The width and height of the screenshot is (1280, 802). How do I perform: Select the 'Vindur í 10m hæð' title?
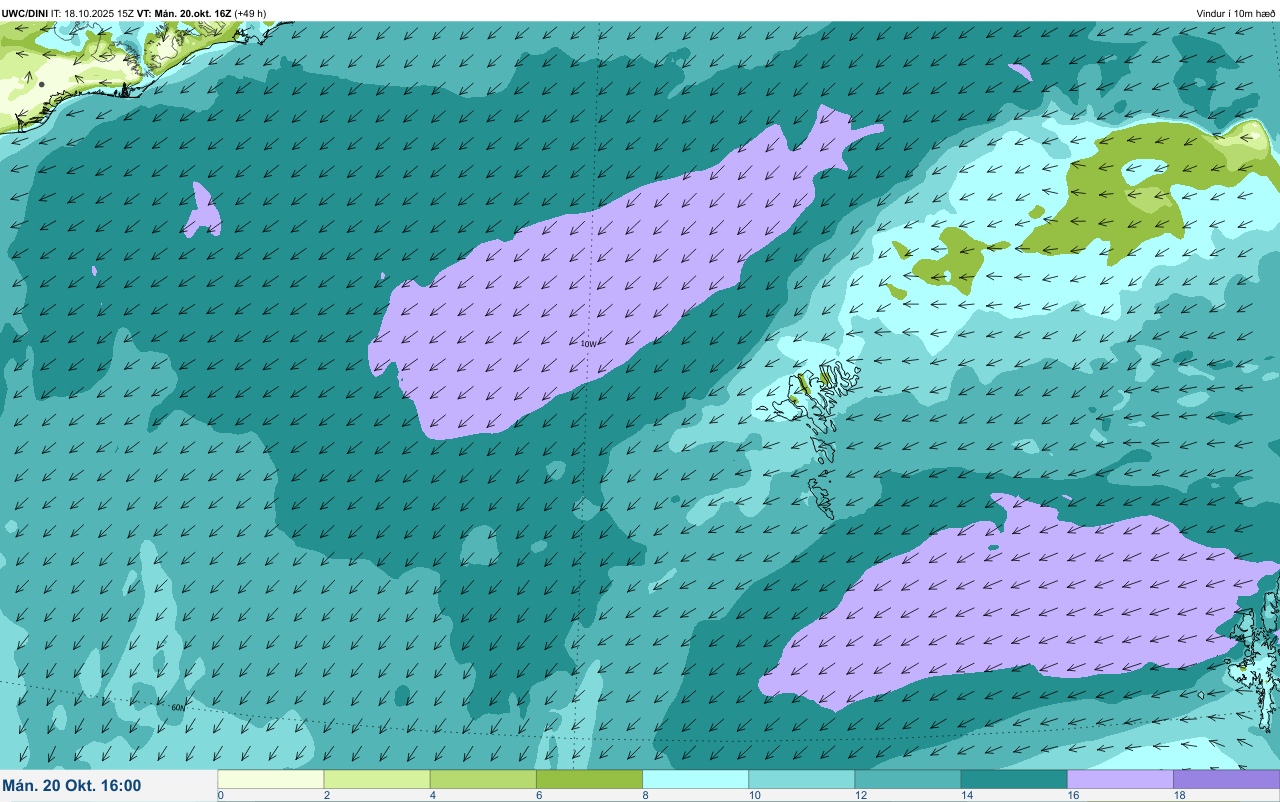[x=1236, y=13]
